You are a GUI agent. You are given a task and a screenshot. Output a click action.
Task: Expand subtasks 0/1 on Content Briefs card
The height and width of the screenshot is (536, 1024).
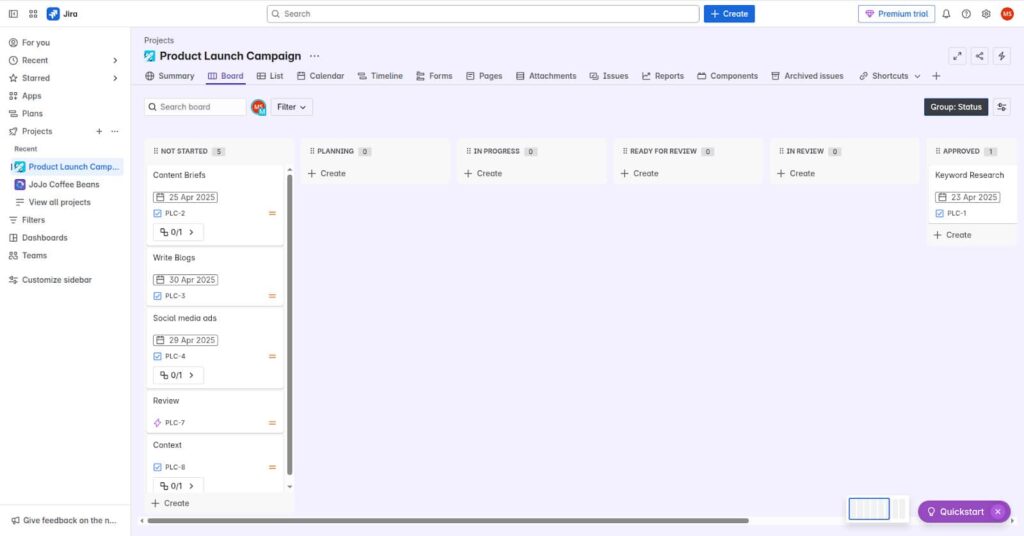[178, 232]
